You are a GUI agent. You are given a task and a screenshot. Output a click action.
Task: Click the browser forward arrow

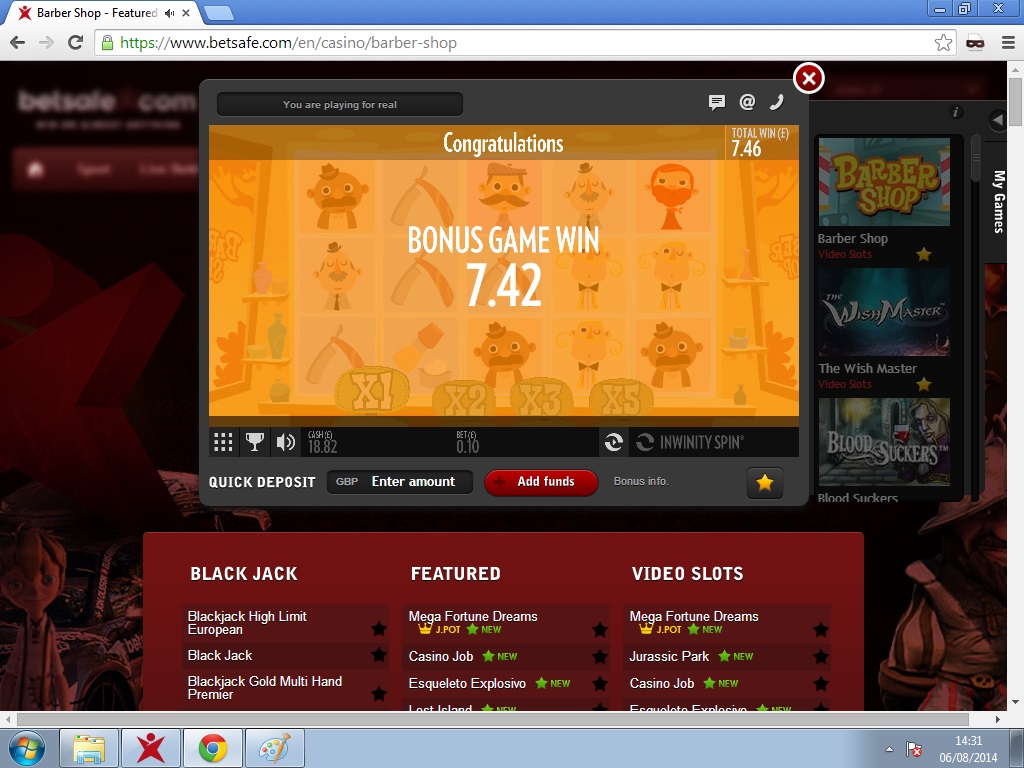[x=46, y=43]
